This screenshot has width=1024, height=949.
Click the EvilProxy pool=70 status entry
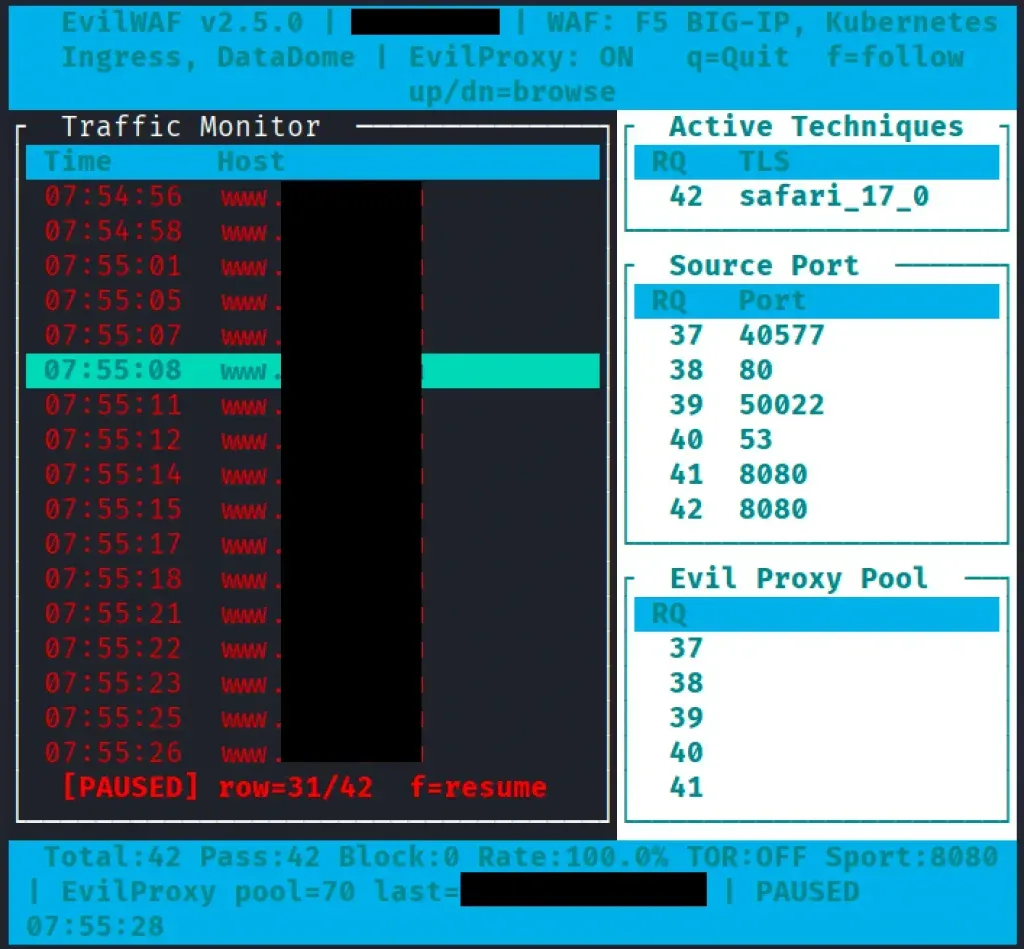click(208, 892)
